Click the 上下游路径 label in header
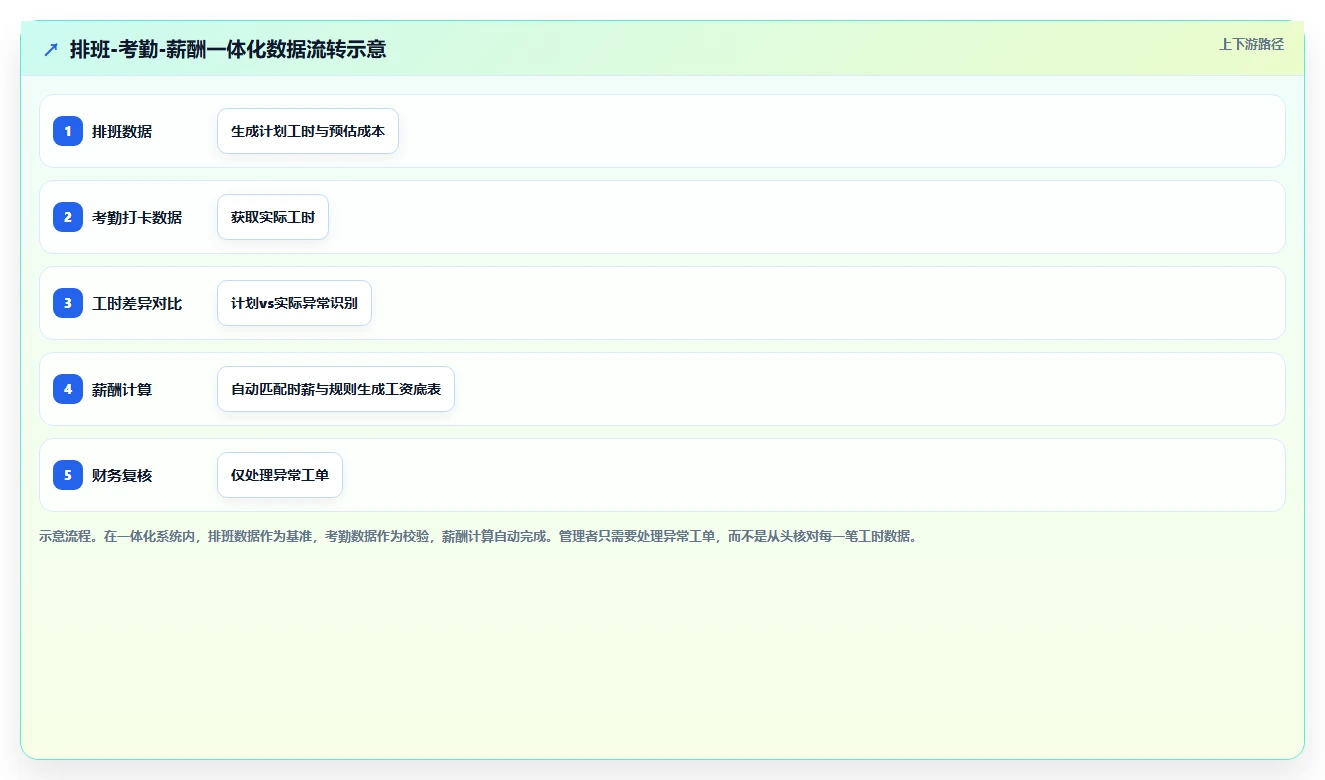 coord(1251,44)
